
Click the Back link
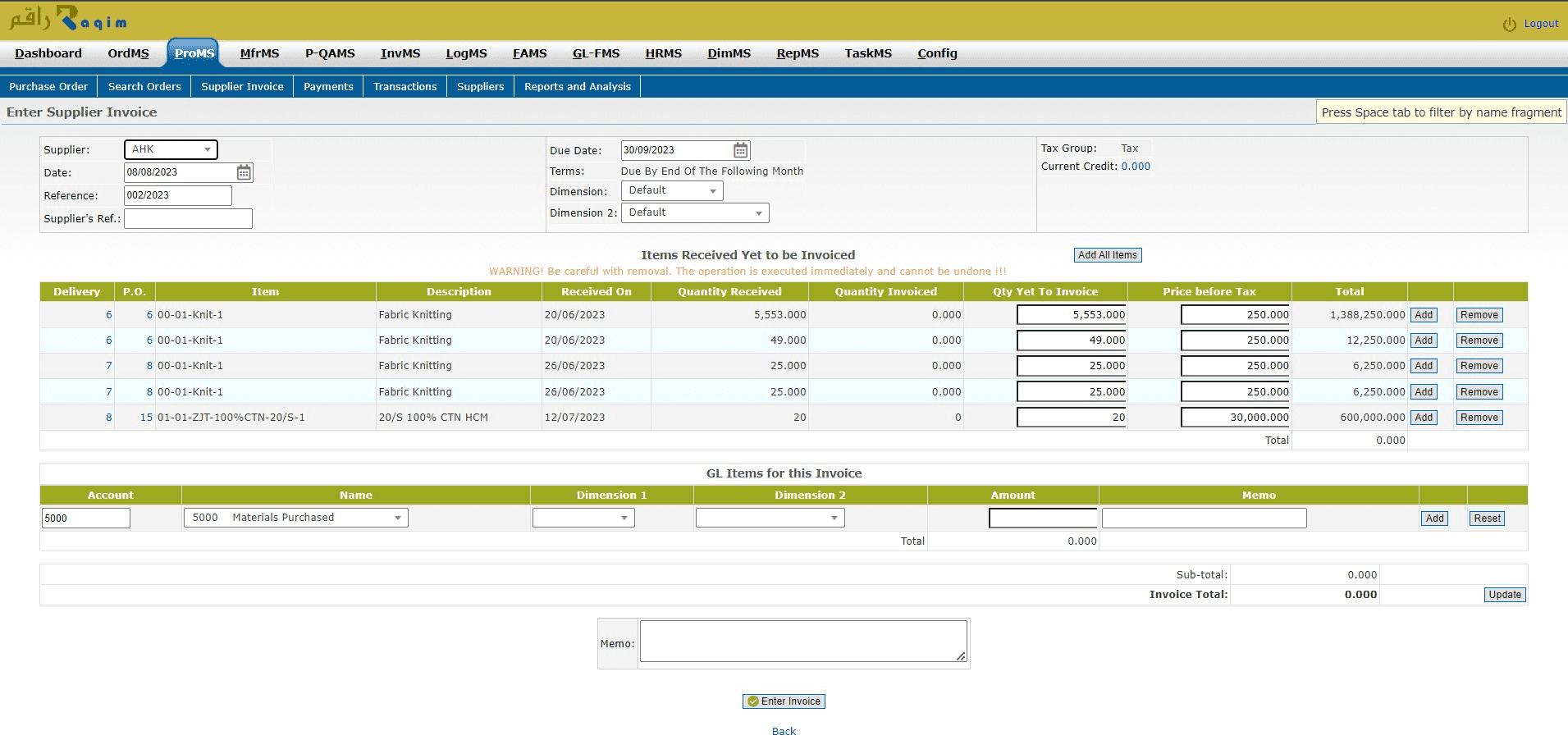pyautogui.click(x=784, y=731)
